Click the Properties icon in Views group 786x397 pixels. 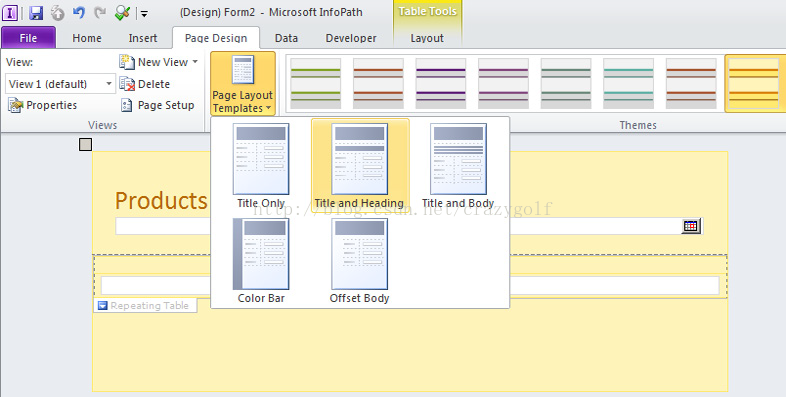[16, 105]
